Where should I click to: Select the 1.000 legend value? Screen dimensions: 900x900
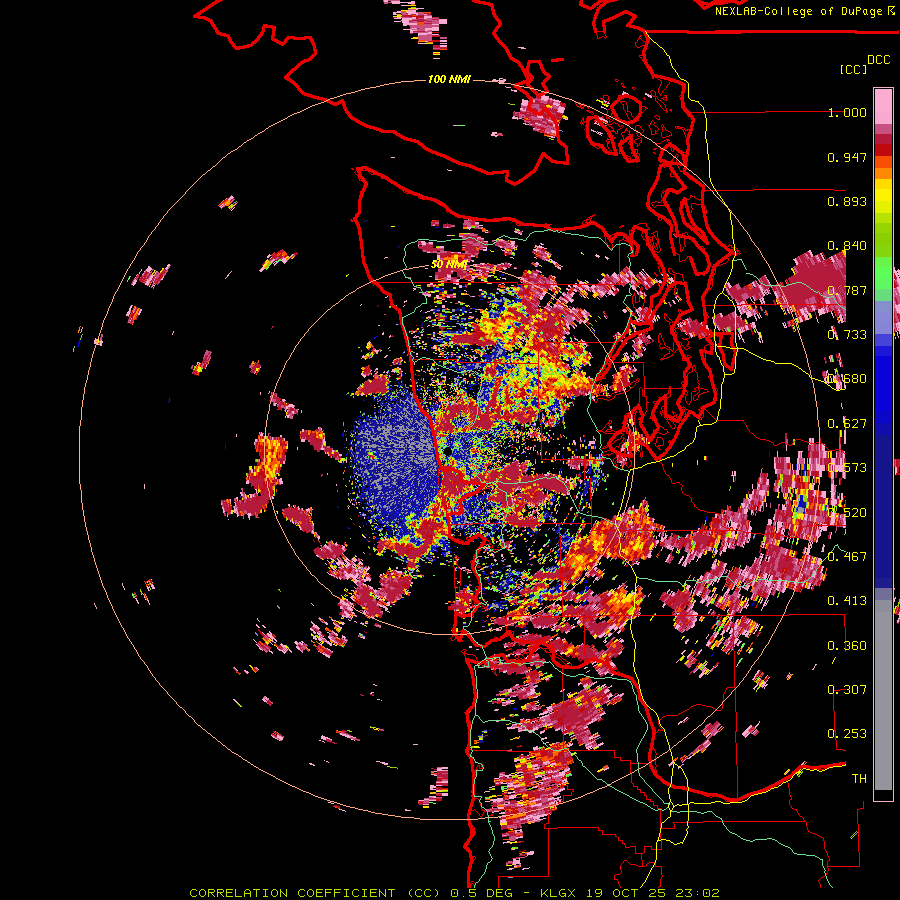click(x=847, y=112)
